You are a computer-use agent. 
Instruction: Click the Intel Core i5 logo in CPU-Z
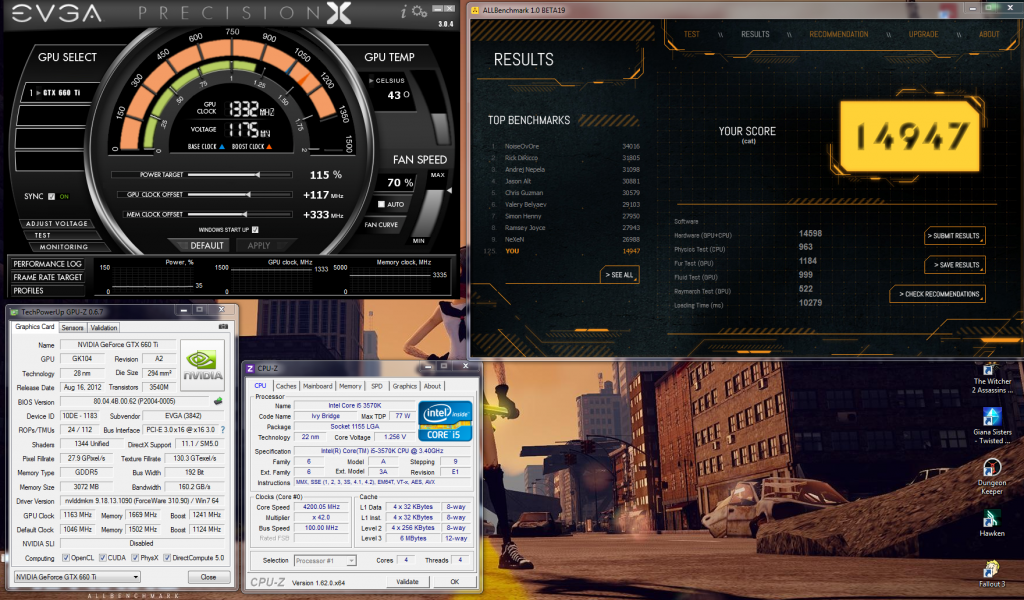click(445, 421)
